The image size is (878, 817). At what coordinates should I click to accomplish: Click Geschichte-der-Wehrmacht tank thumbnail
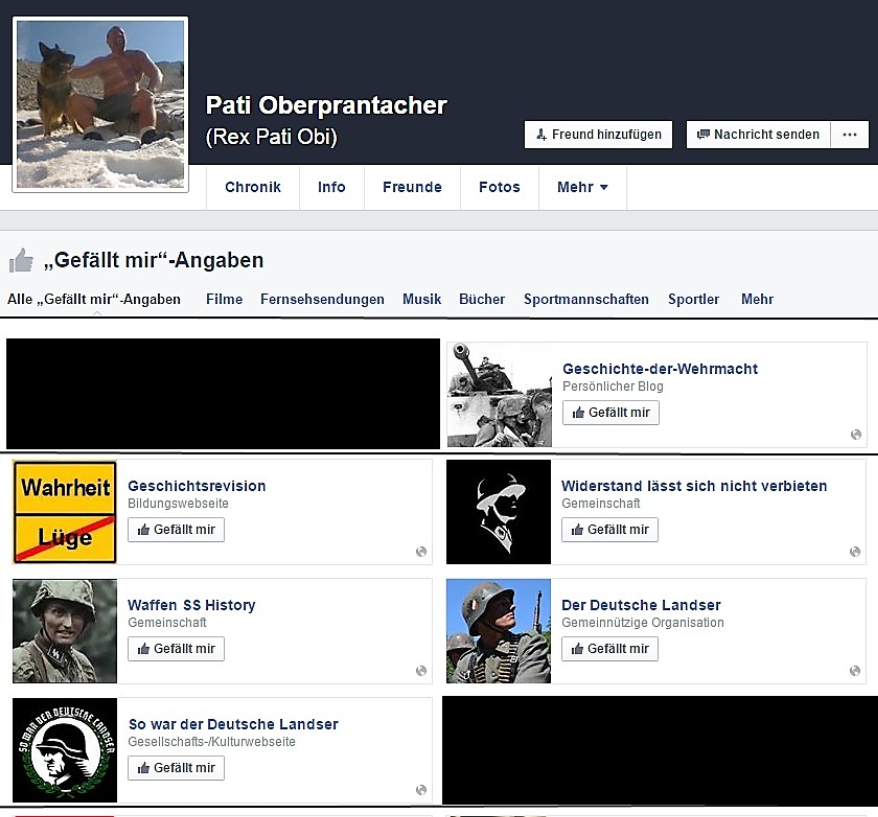click(499, 395)
